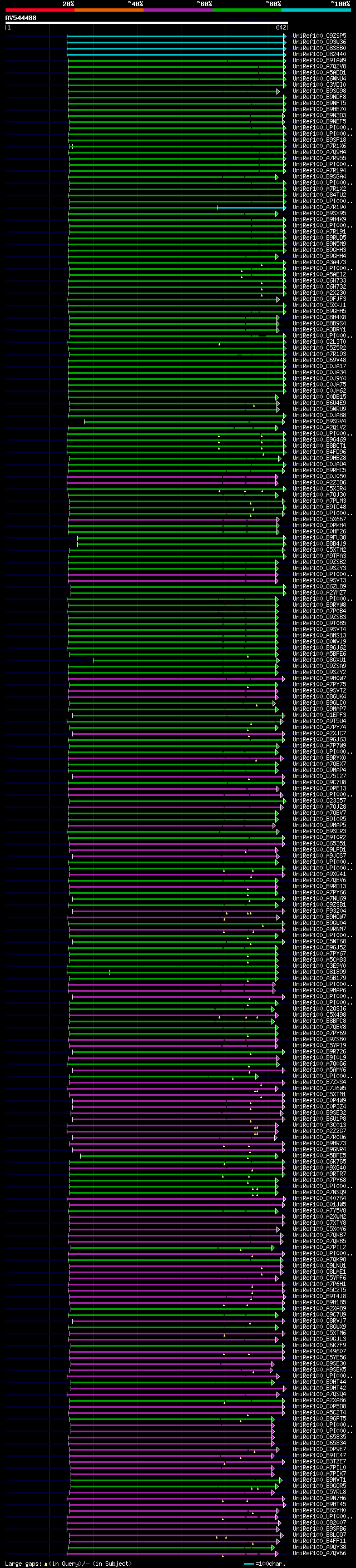The height and width of the screenshot is (1568, 356).
Task: Select the UniRef100_A7R1X6 entry
Action: pyautogui.click(x=319, y=146)
